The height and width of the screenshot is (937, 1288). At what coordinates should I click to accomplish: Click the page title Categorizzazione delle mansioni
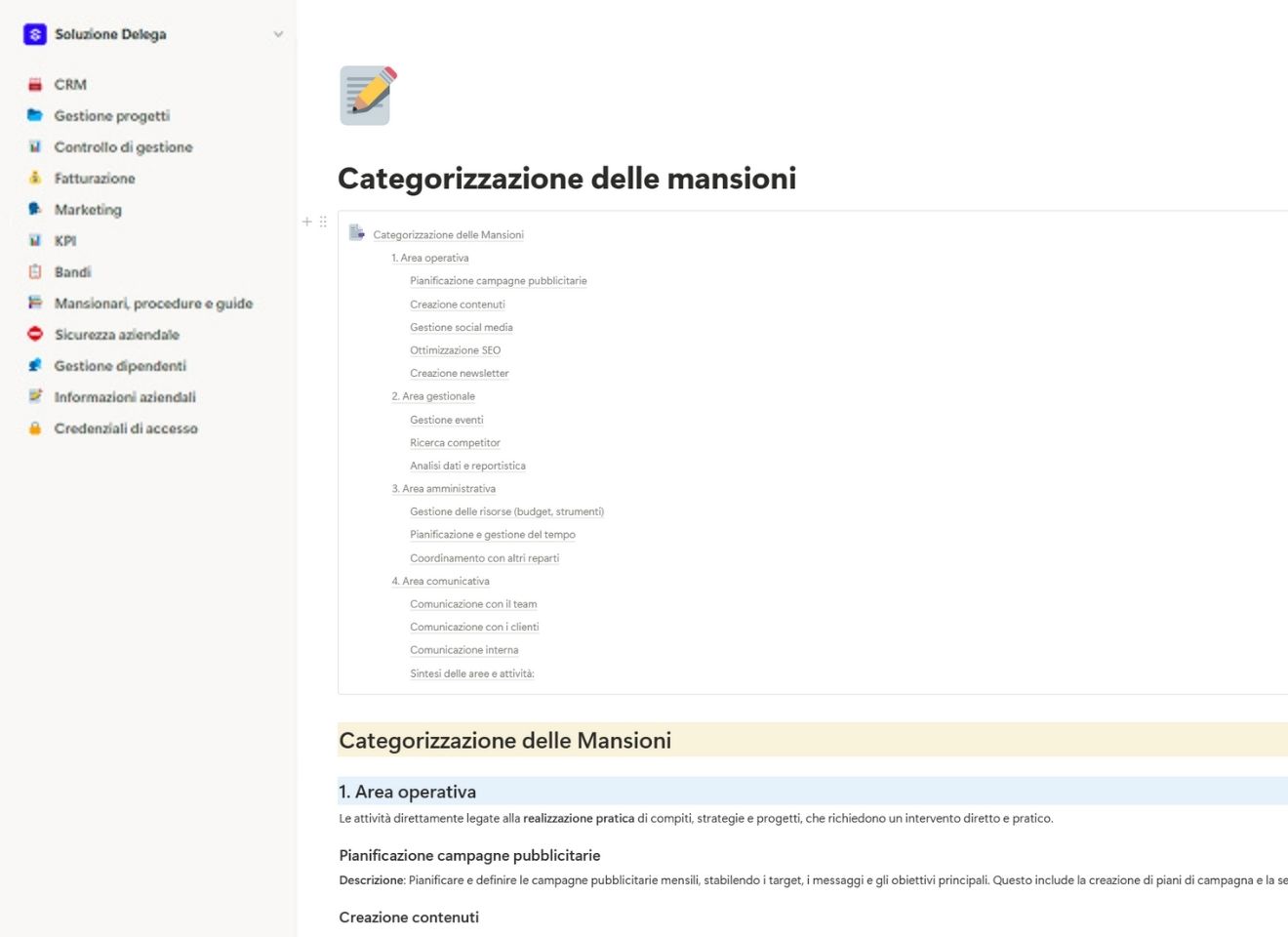(x=567, y=179)
